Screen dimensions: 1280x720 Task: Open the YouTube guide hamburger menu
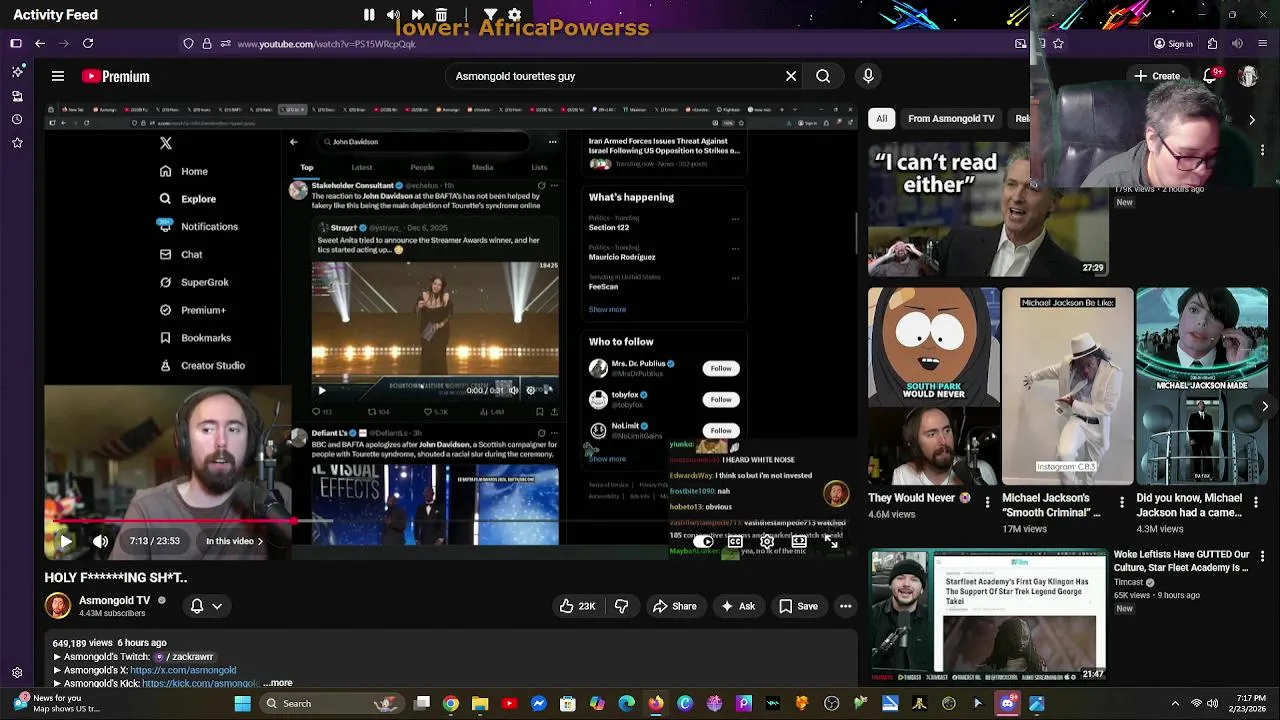point(58,76)
